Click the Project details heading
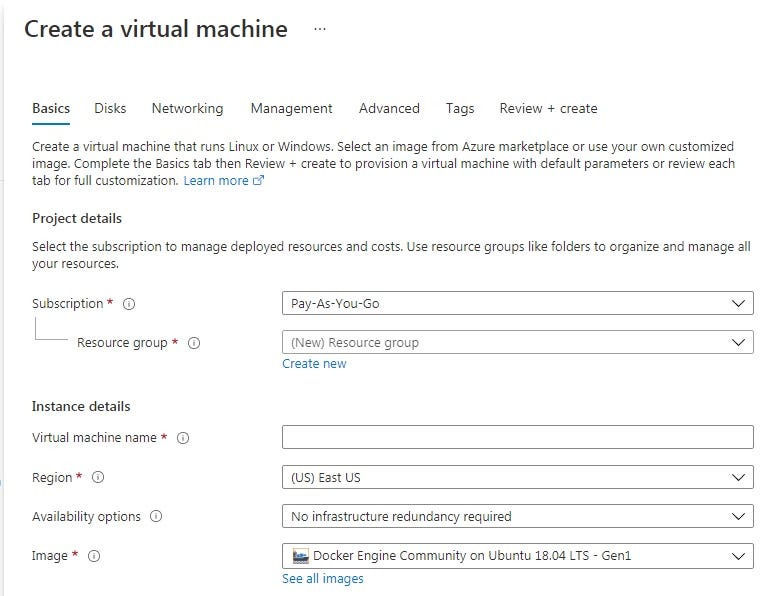The image size is (769, 596). coord(77,218)
